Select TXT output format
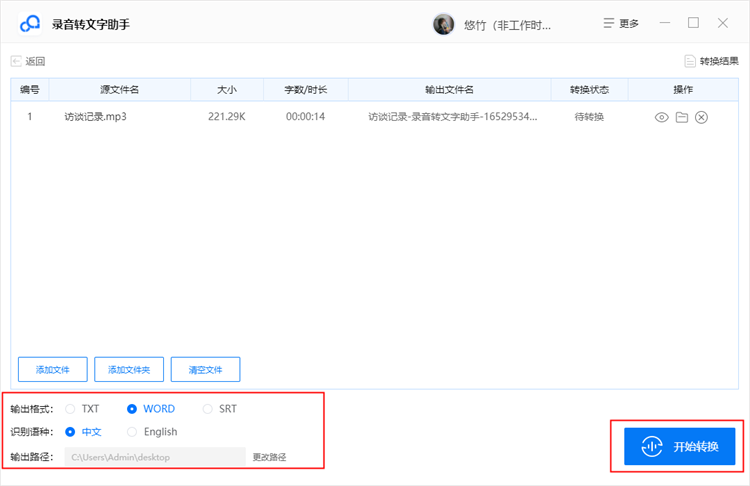750x486 pixels. [x=82, y=409]
